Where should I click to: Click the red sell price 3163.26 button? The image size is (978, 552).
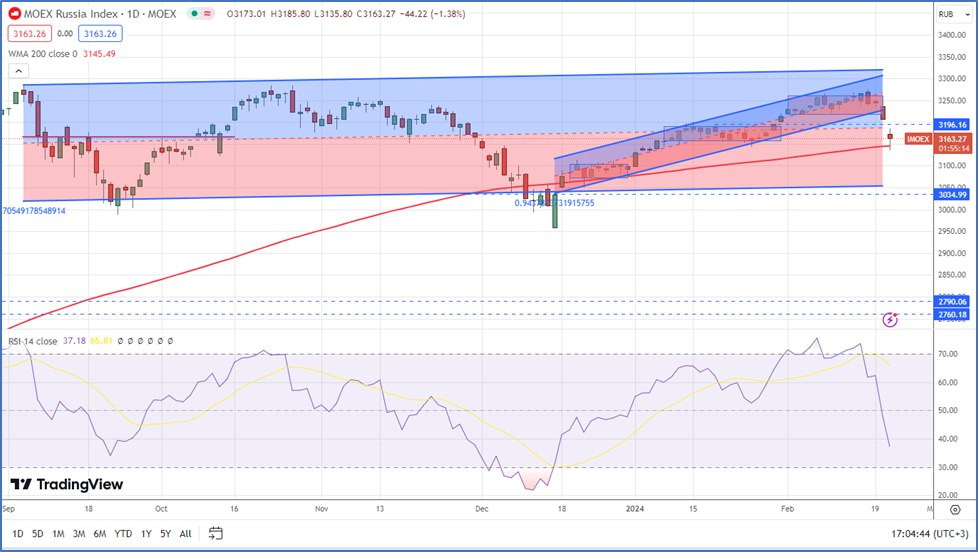tap(29, 34)
